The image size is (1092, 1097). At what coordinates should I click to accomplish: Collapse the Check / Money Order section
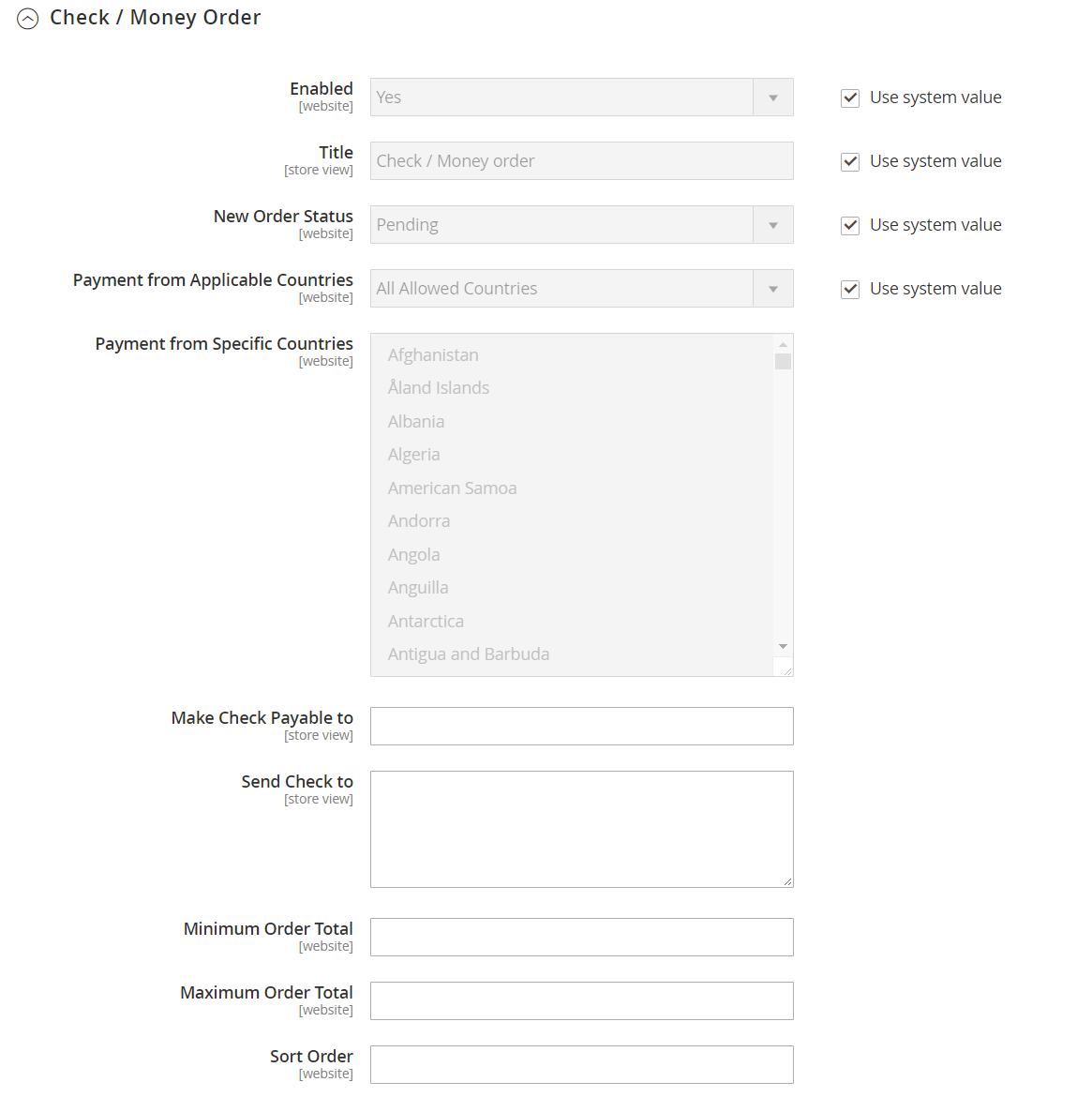point(28,19)
